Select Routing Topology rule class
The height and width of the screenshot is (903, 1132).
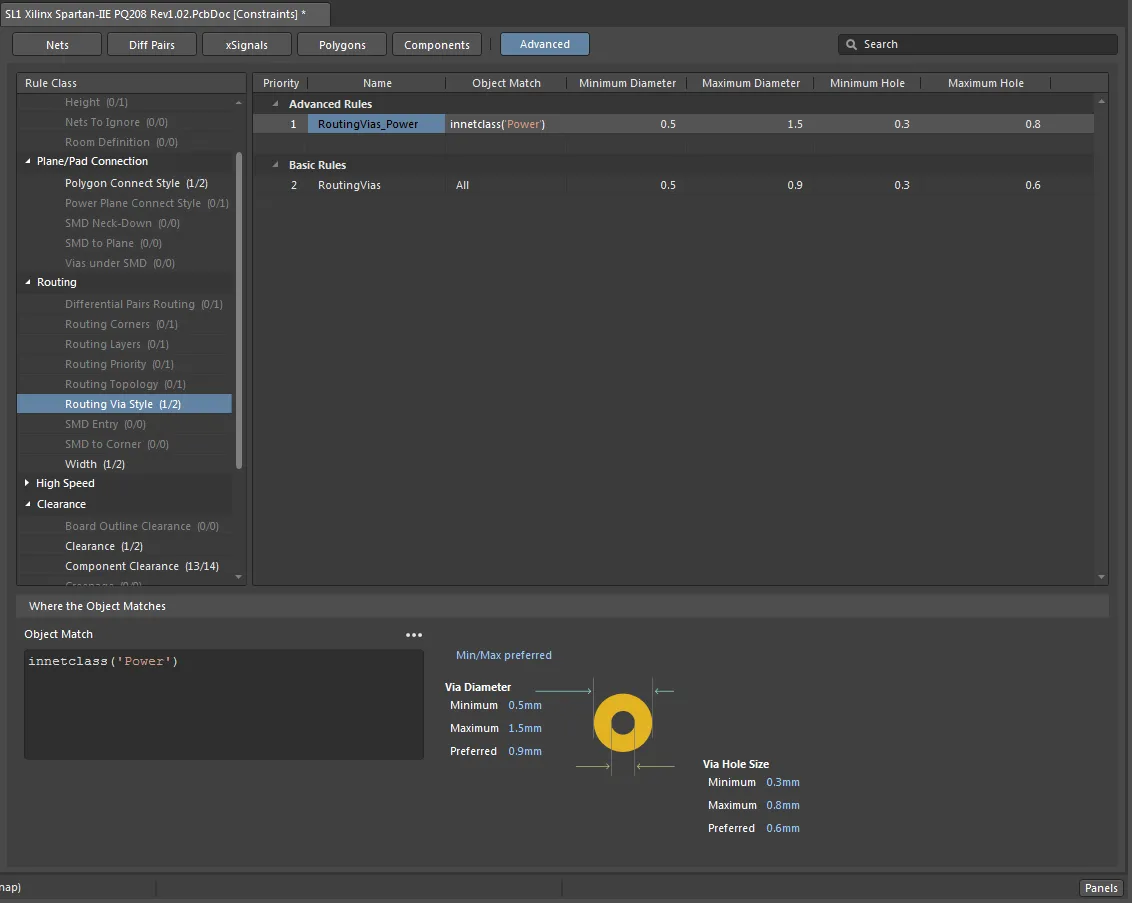point(125,384)
